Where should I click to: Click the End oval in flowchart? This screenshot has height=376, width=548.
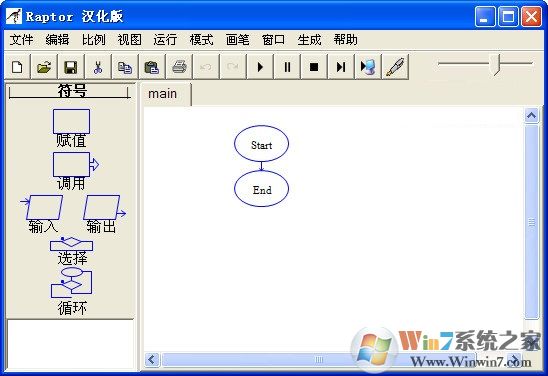click(261, 189)
